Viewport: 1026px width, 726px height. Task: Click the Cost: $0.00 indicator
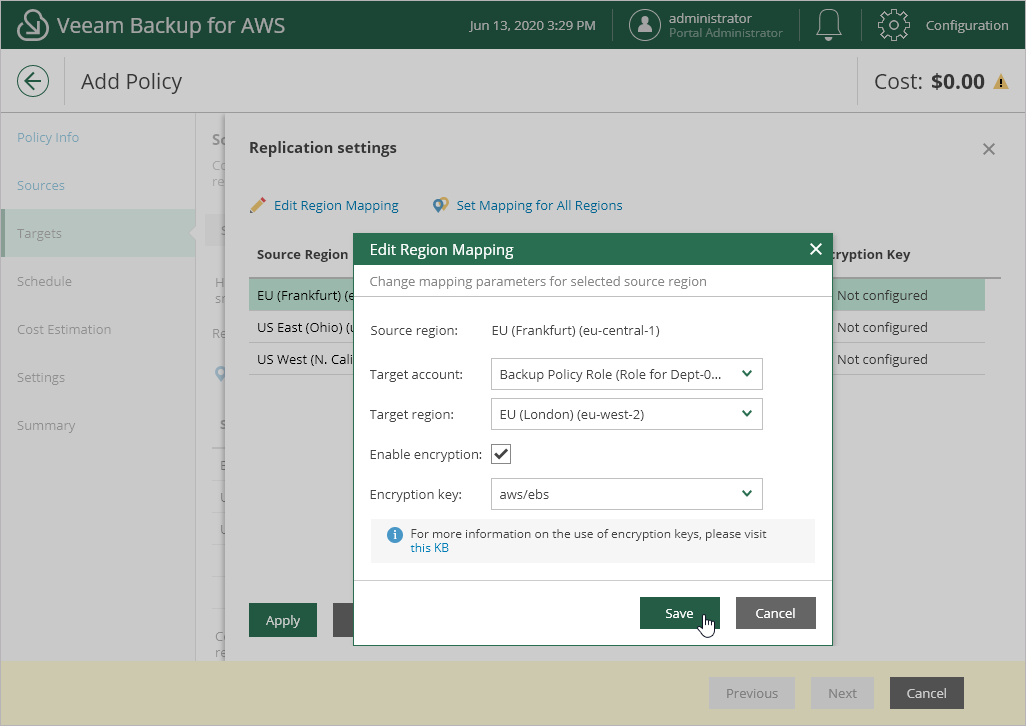click(929, 82)
